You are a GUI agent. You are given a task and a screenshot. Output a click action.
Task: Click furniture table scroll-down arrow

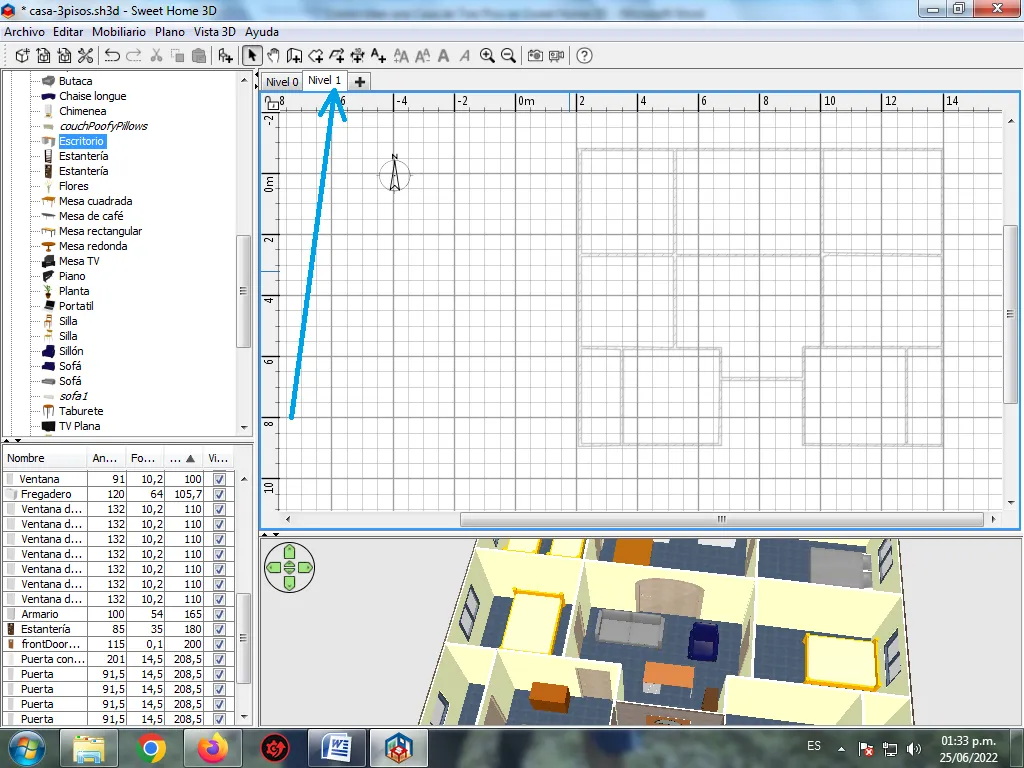pyautogui.click(x=244, y=717)
